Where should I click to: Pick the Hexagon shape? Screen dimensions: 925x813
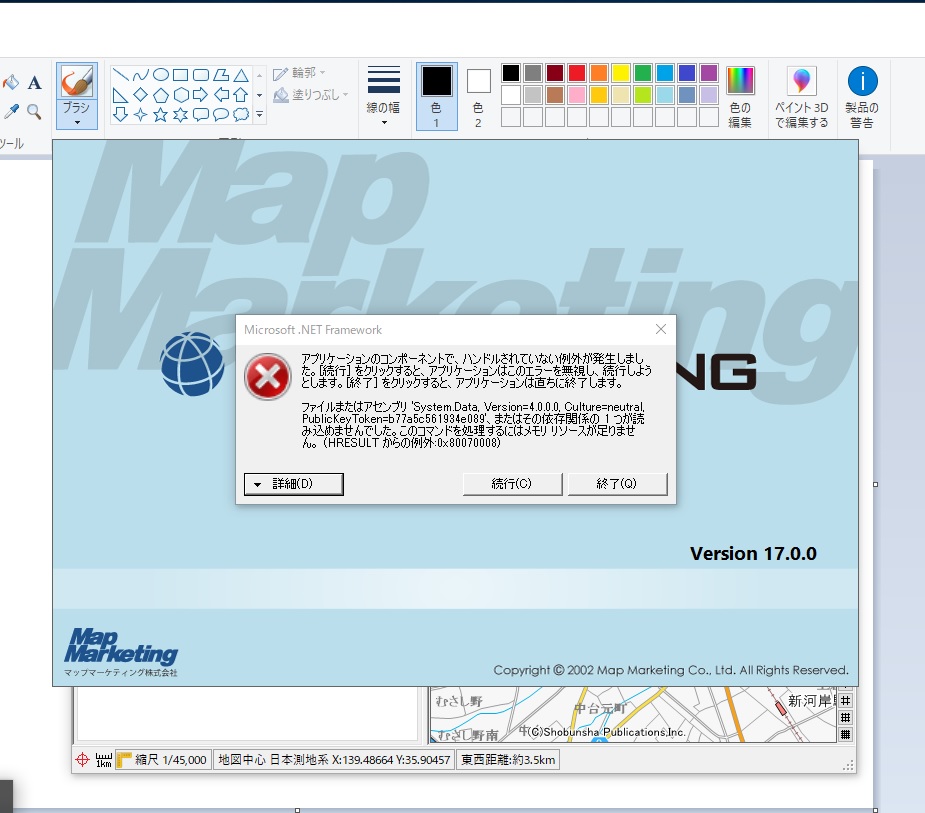181,95
